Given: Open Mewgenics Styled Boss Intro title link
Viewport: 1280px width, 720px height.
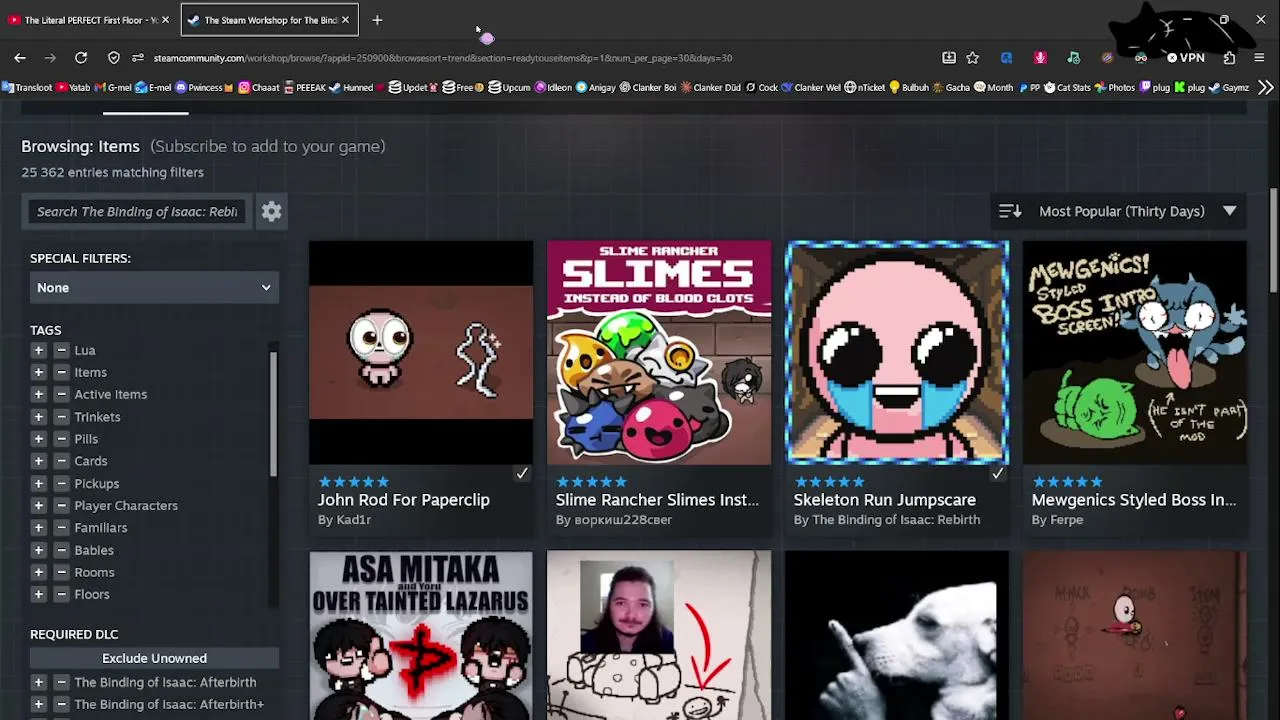Looking at the screenshot, I should pos(1133,500).
